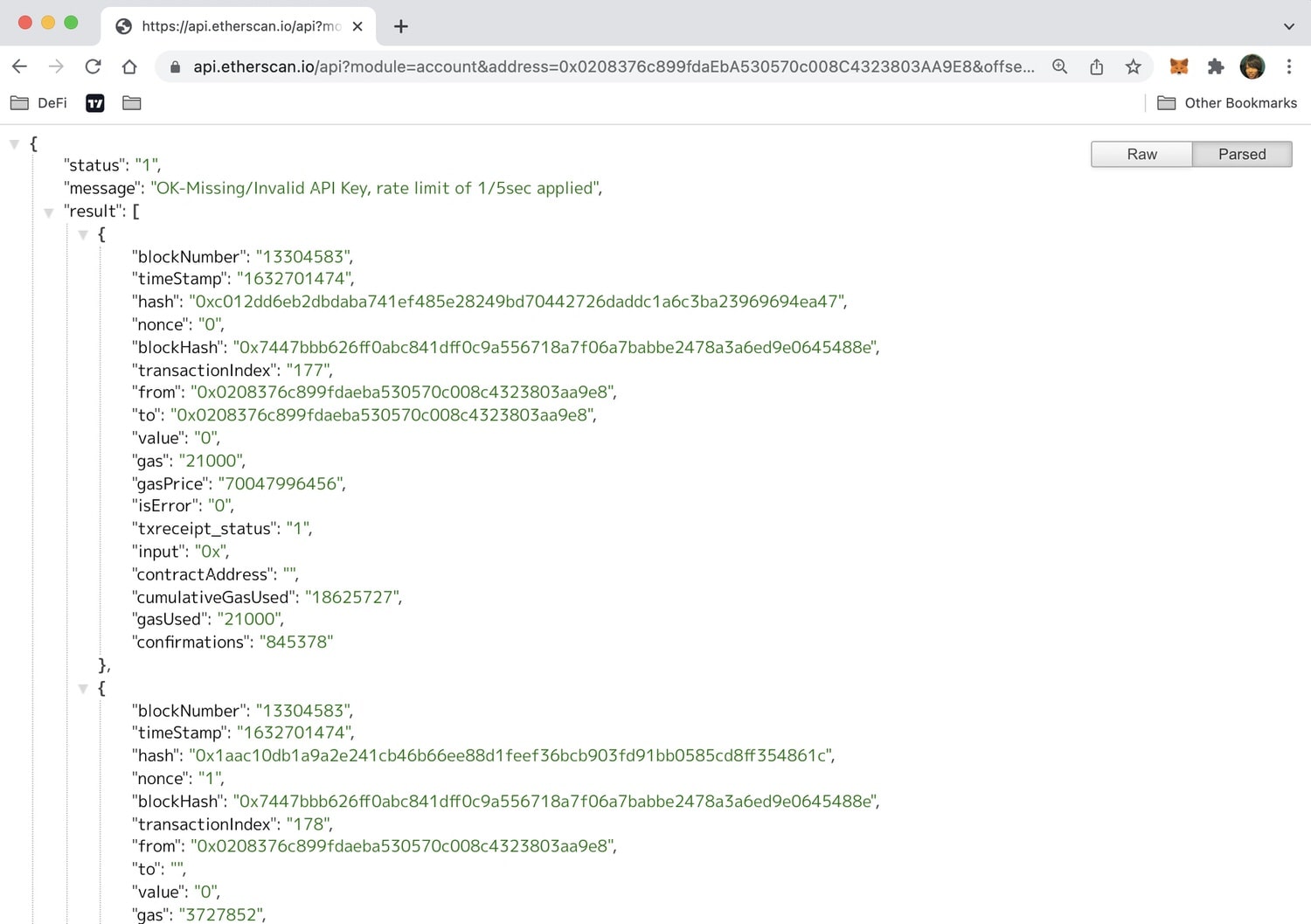Viewport: 1311px width, 924px height.
Task: Click the "input" value "0x"
Action: (x=212, y=552)
